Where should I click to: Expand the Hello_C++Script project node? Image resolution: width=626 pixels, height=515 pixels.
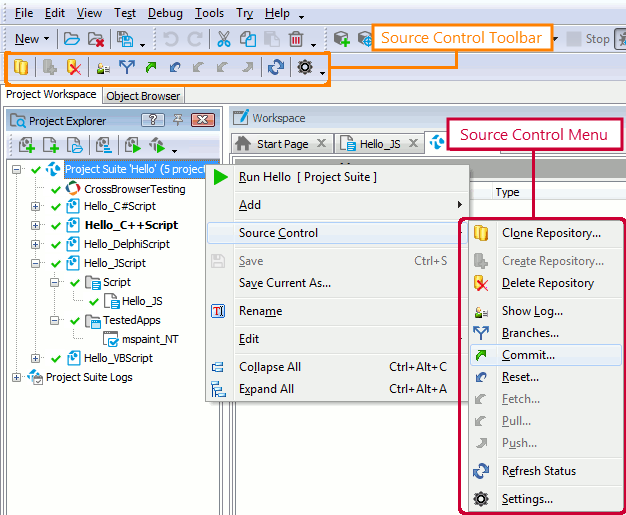[x=36, y=225]
